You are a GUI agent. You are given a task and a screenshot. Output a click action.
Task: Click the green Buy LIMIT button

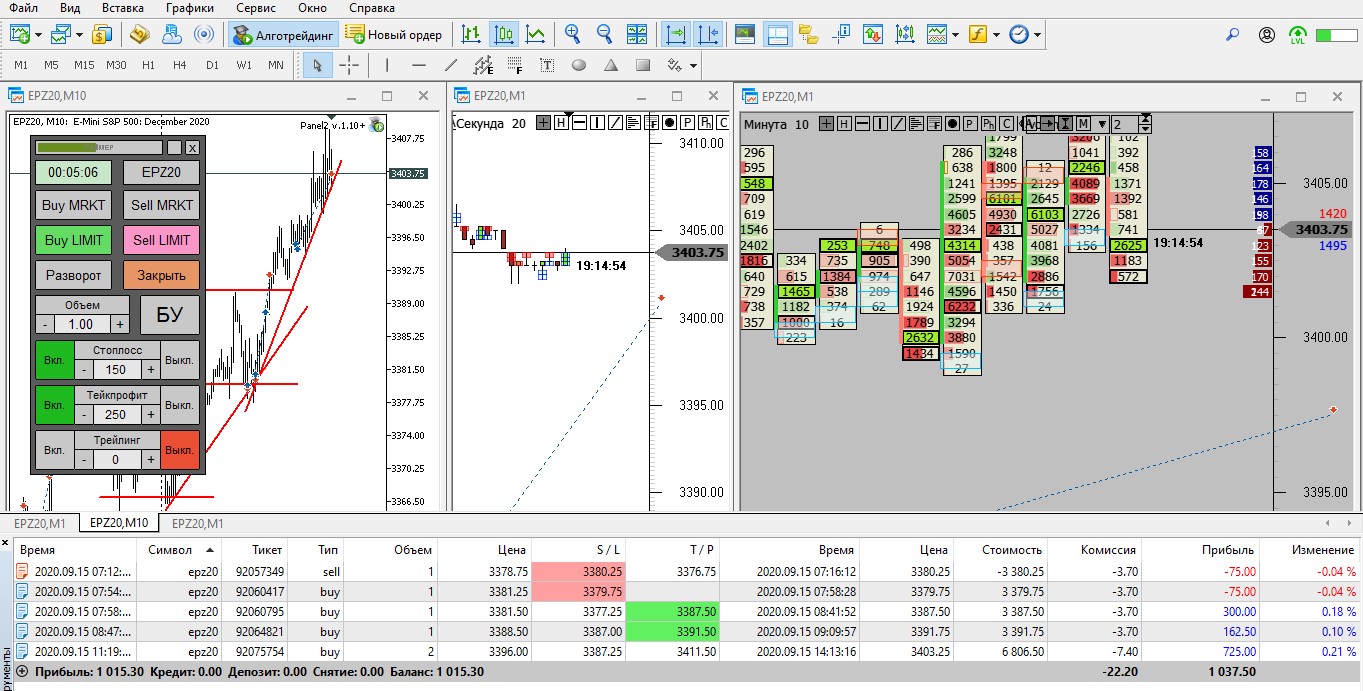click(x=73, y=240)
